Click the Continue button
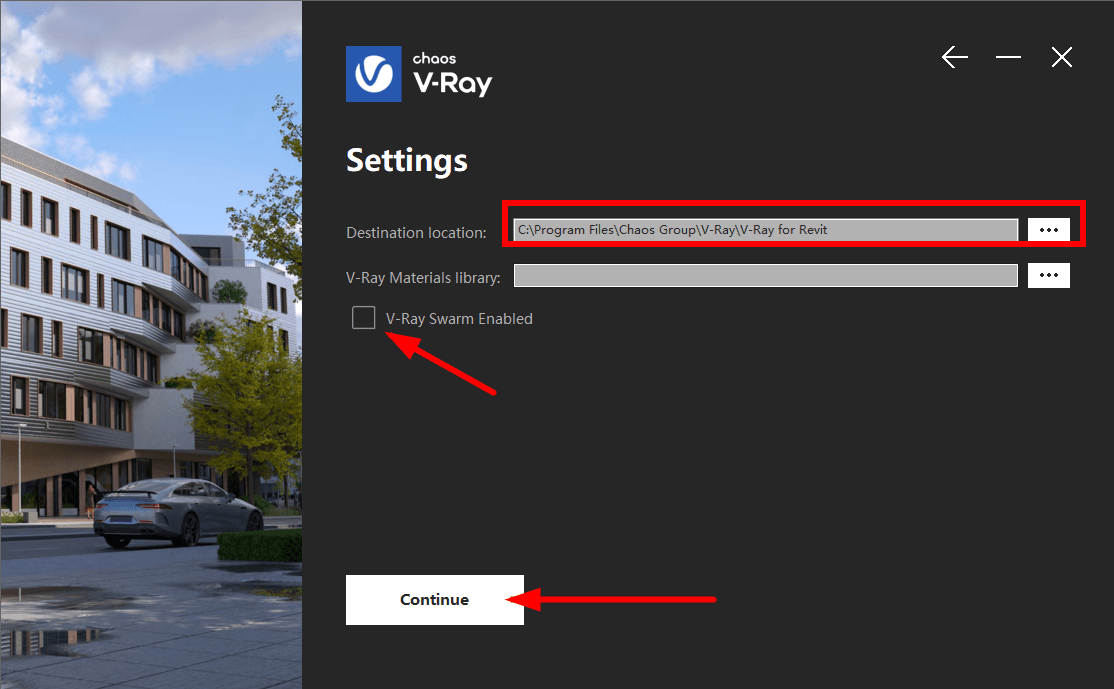The image size is (1114, 689). pos(435,600)
